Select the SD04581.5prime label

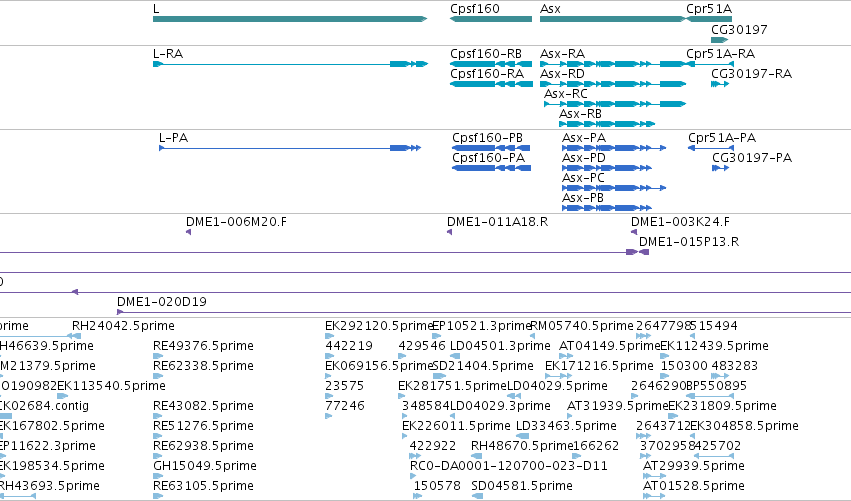(x=522, y=486)
